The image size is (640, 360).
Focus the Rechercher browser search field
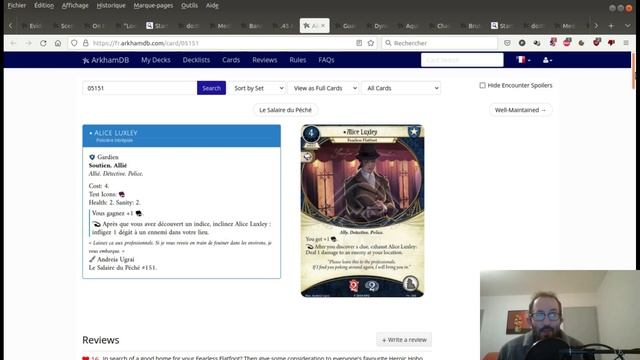pos(440,43)
